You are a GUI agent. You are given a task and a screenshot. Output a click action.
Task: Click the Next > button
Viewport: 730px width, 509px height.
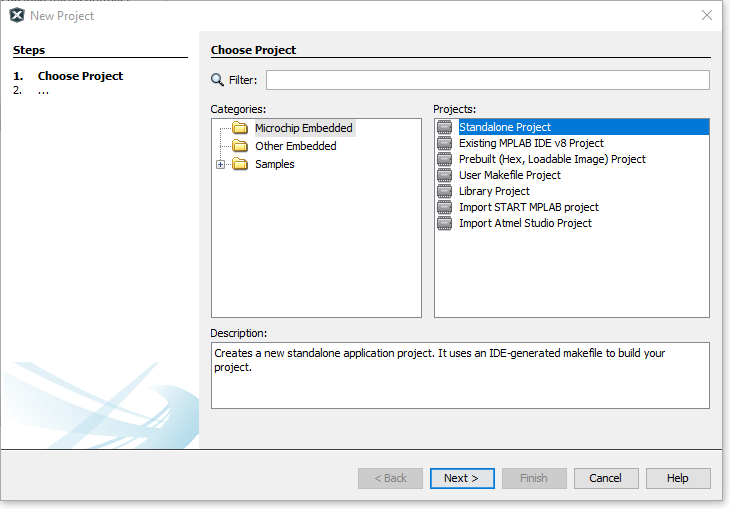pyautogui.click(x=462, y=478)
